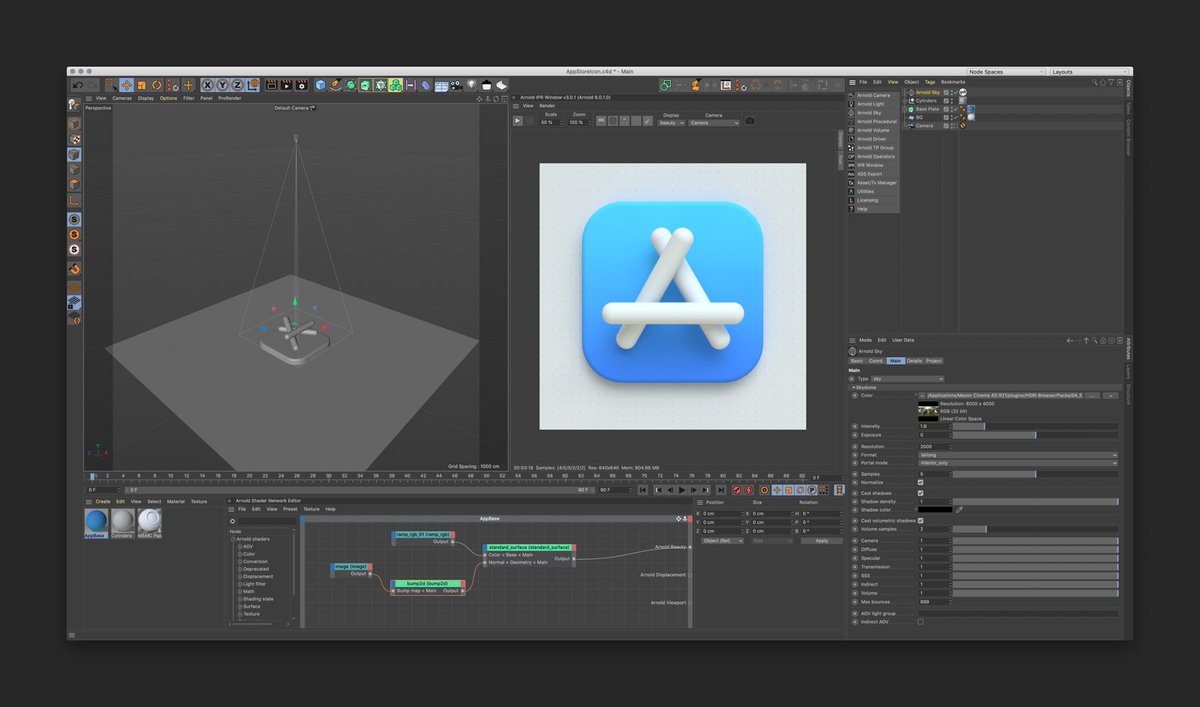This screenshot has width=1200, height=707.
Task: Select the Rotate tool in the top toolbar
Action: (x=157, y=86)
